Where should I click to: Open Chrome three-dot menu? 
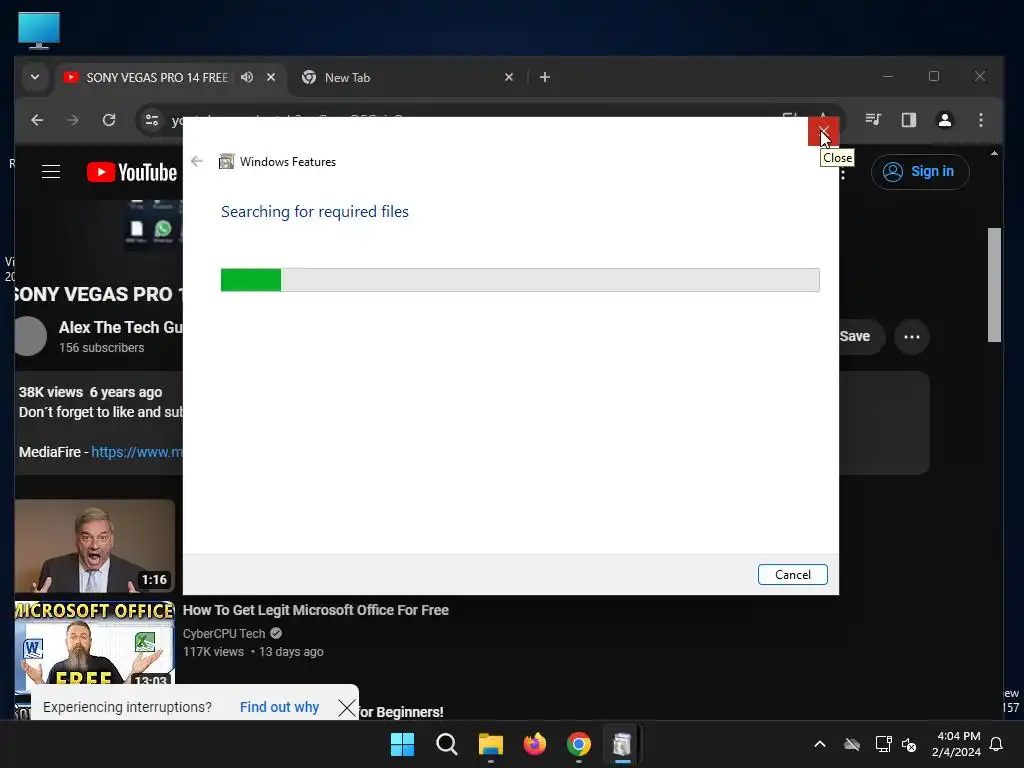point(980,120)
